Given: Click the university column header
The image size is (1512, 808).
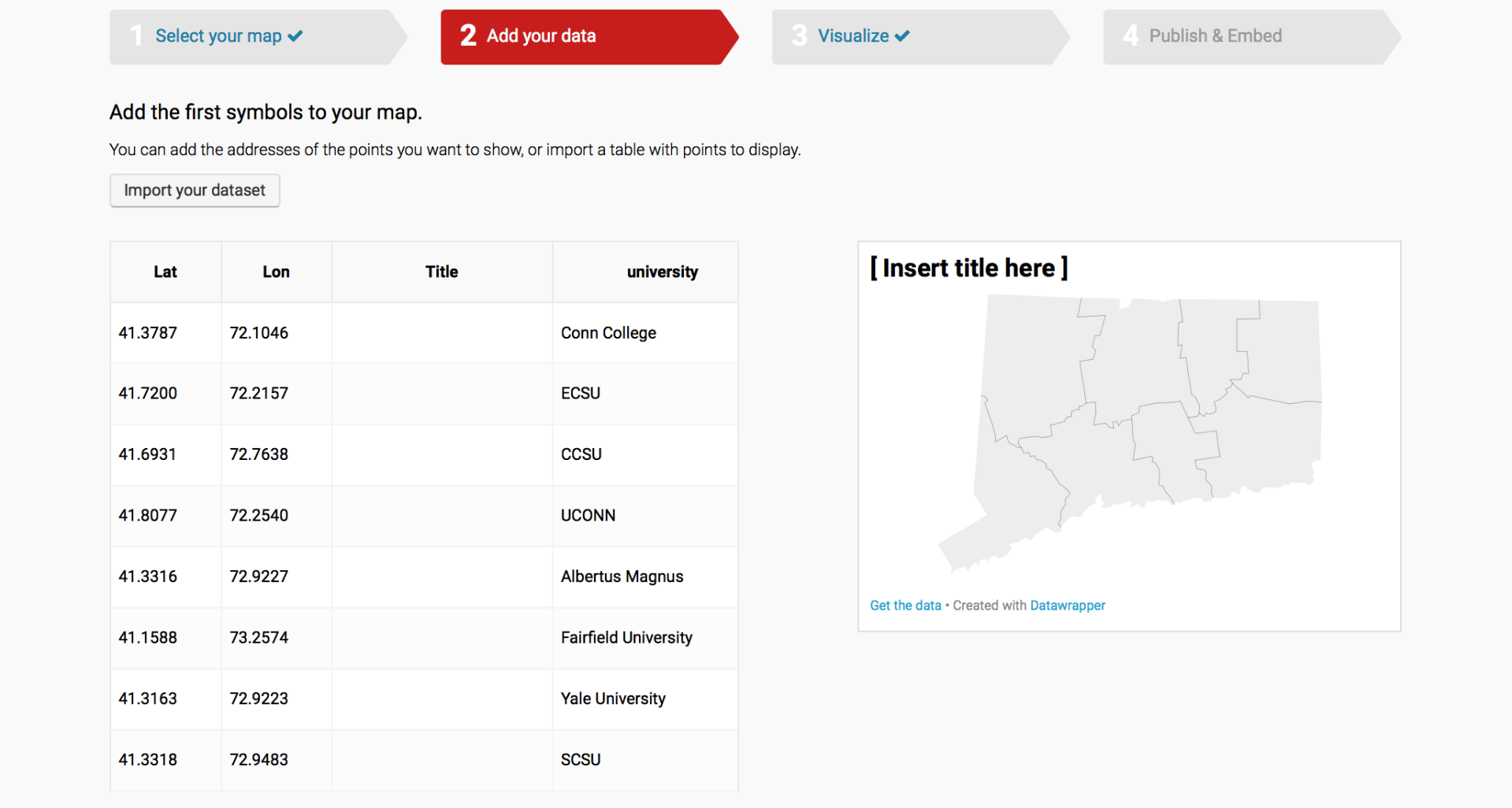Looking at the screenshot, I should (662, 272).
